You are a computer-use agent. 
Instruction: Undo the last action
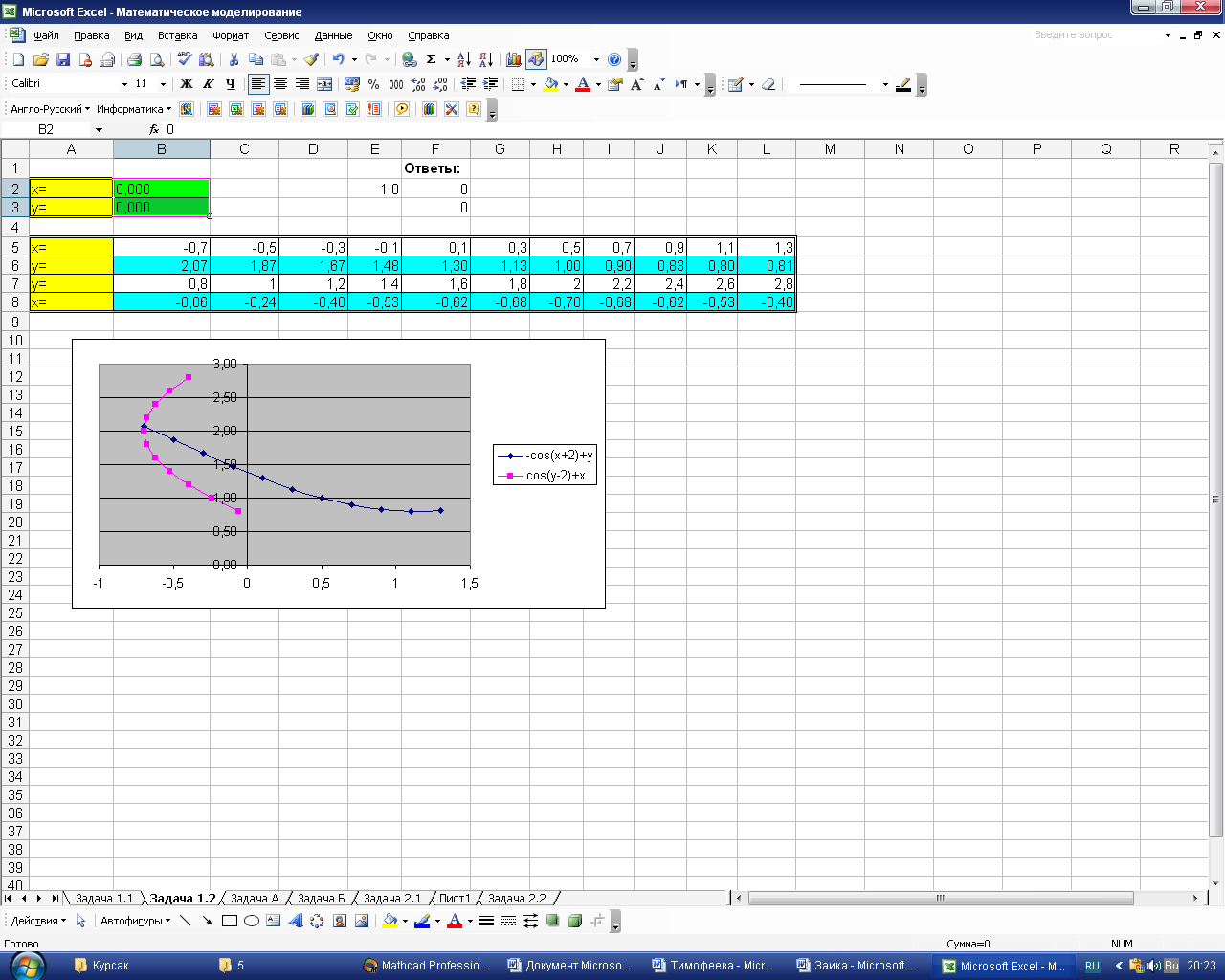click(338, 59)
